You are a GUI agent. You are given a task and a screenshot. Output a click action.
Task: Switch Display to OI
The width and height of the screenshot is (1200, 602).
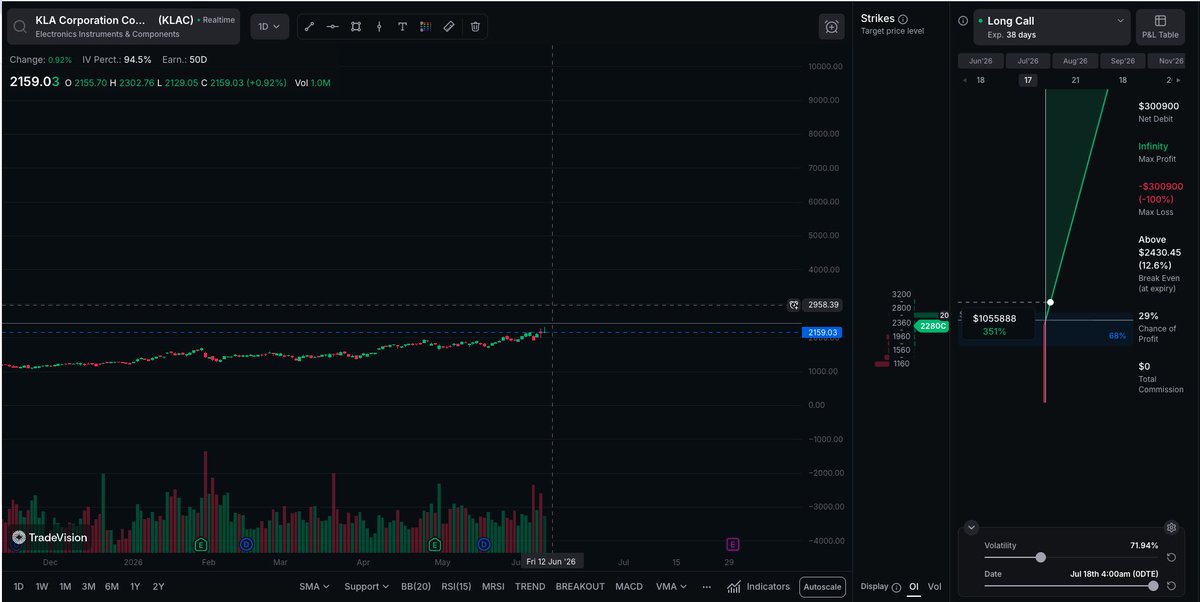coord(914,587)
